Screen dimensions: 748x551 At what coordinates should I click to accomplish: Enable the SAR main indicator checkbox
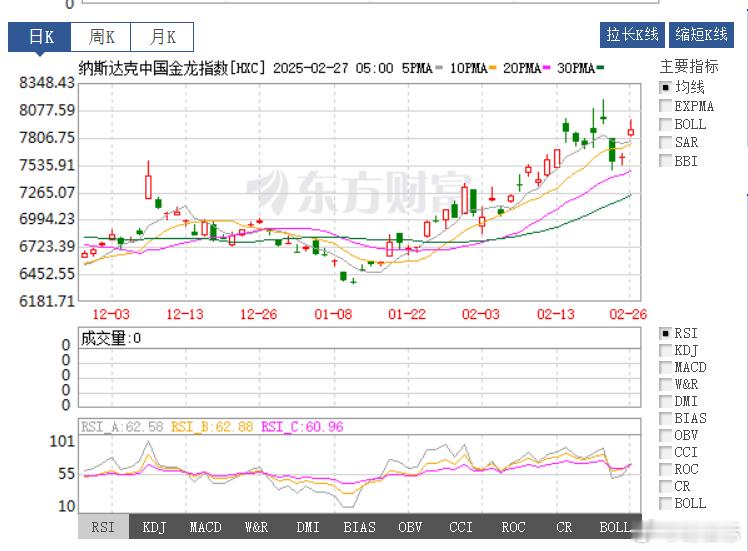click(x=665, y=143)
